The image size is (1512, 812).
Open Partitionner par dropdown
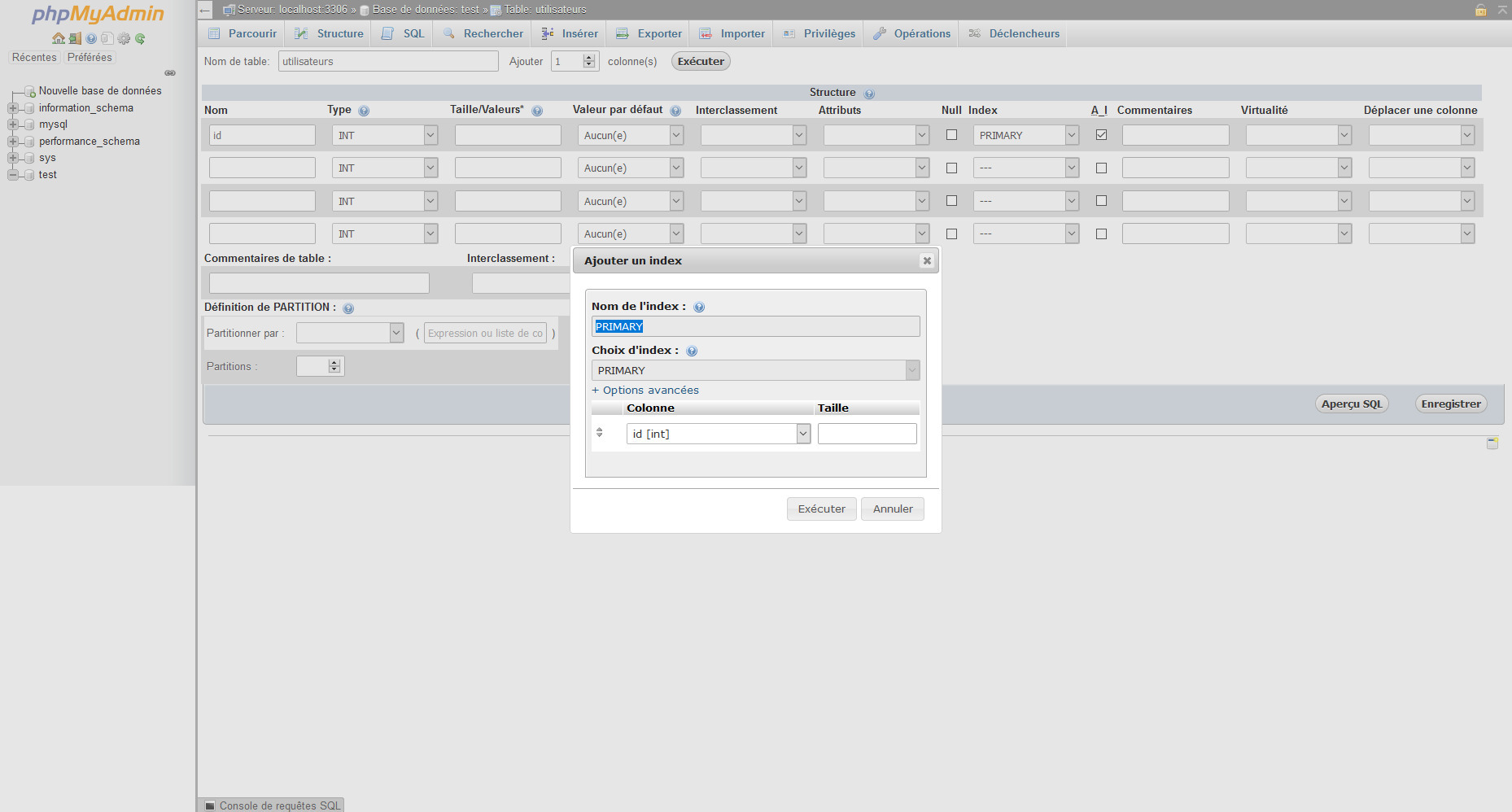tap(350, 333)
